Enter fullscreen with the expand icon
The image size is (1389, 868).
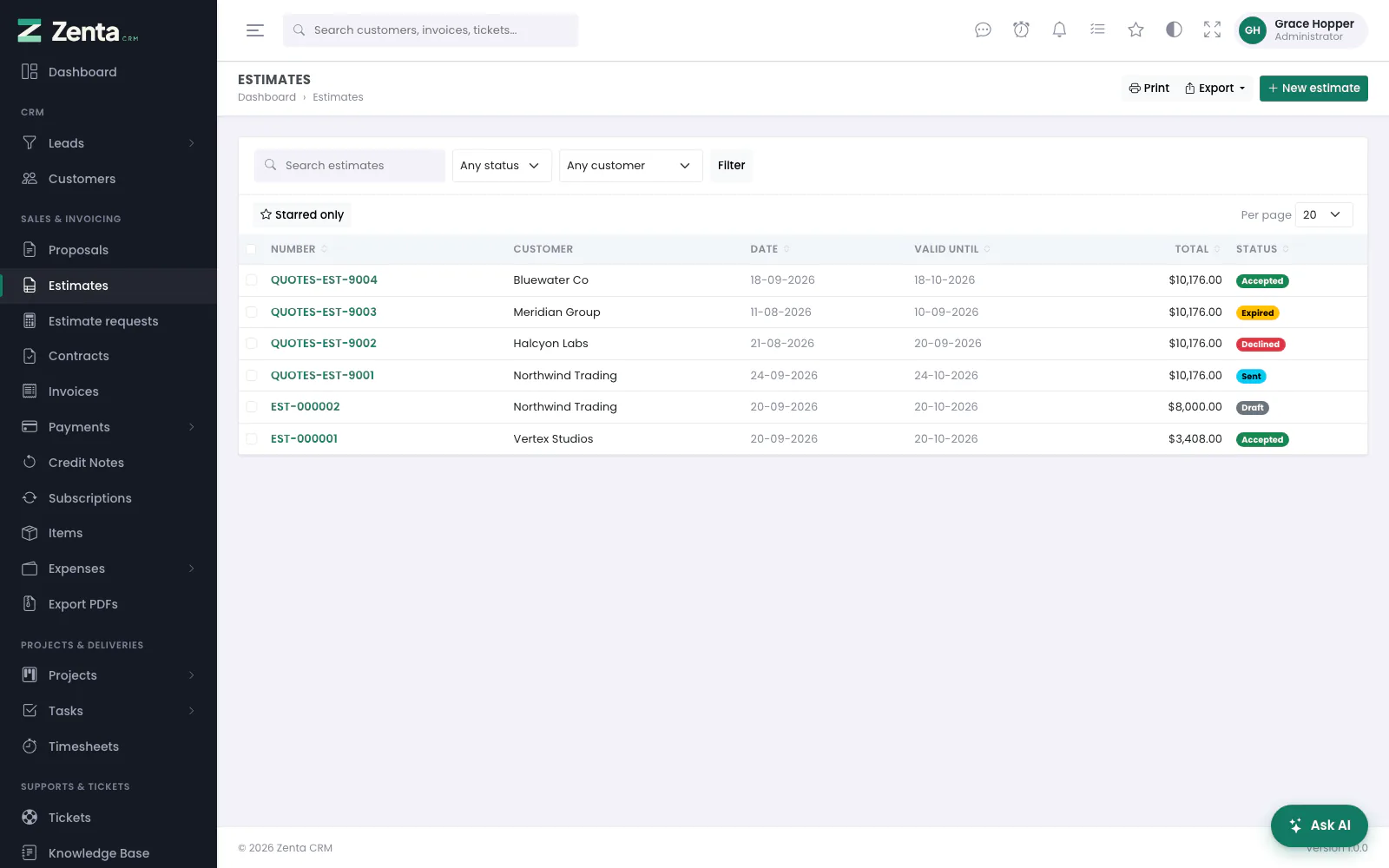point(1212,30)
